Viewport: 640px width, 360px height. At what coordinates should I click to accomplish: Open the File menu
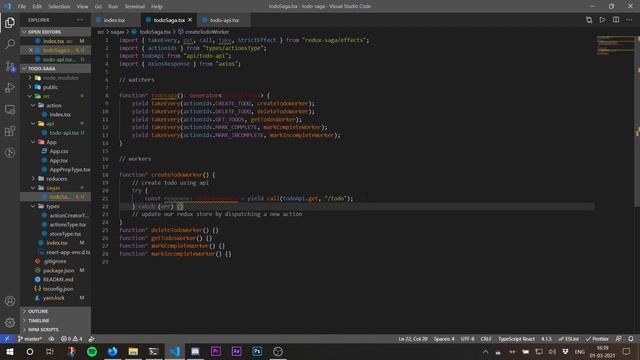21,6
